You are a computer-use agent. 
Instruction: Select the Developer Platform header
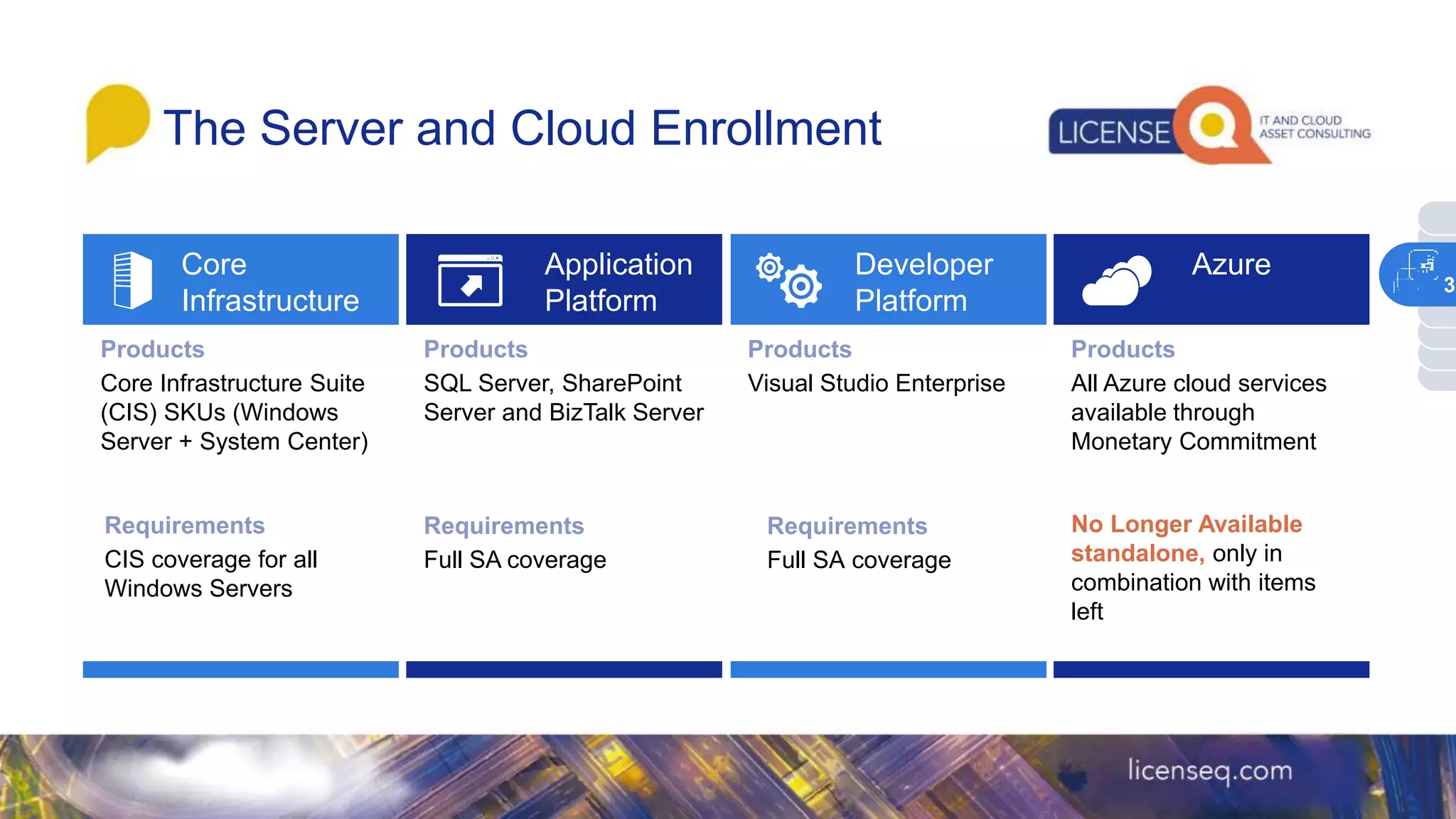888,279
